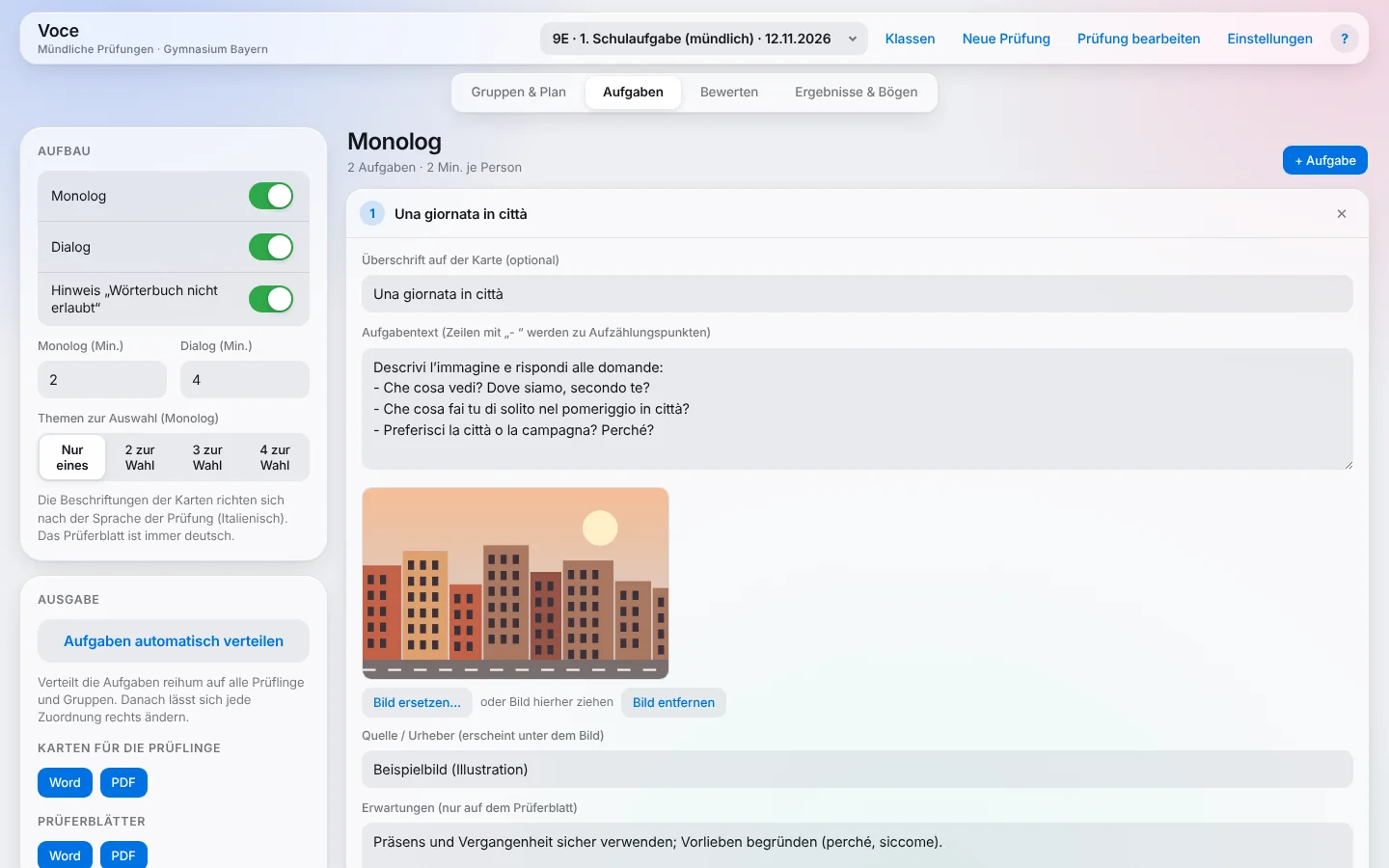Open the exam selector dropdown 9E Schulaufgabe
This screenshot has width=1389, height=868.
point(704,39)
